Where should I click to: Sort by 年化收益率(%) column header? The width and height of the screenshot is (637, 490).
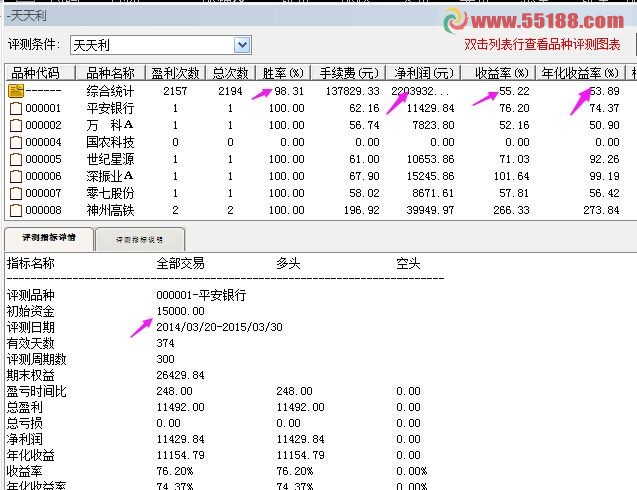click(580, 73)
